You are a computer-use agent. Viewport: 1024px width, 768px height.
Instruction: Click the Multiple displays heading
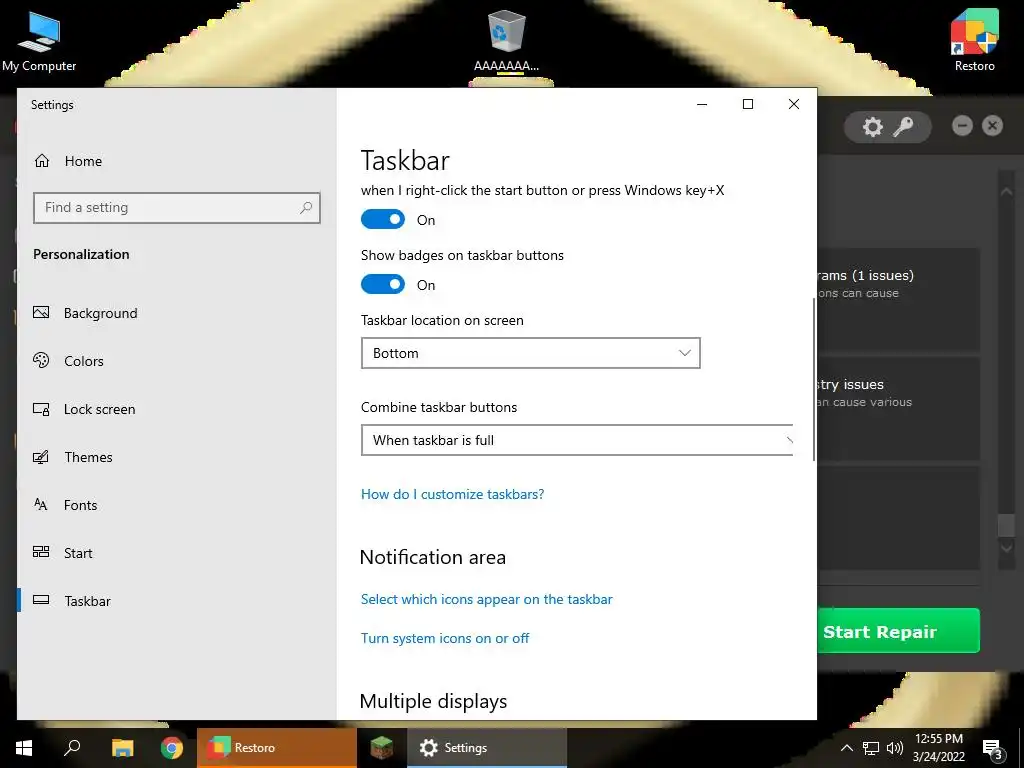[x=433, y=701]
